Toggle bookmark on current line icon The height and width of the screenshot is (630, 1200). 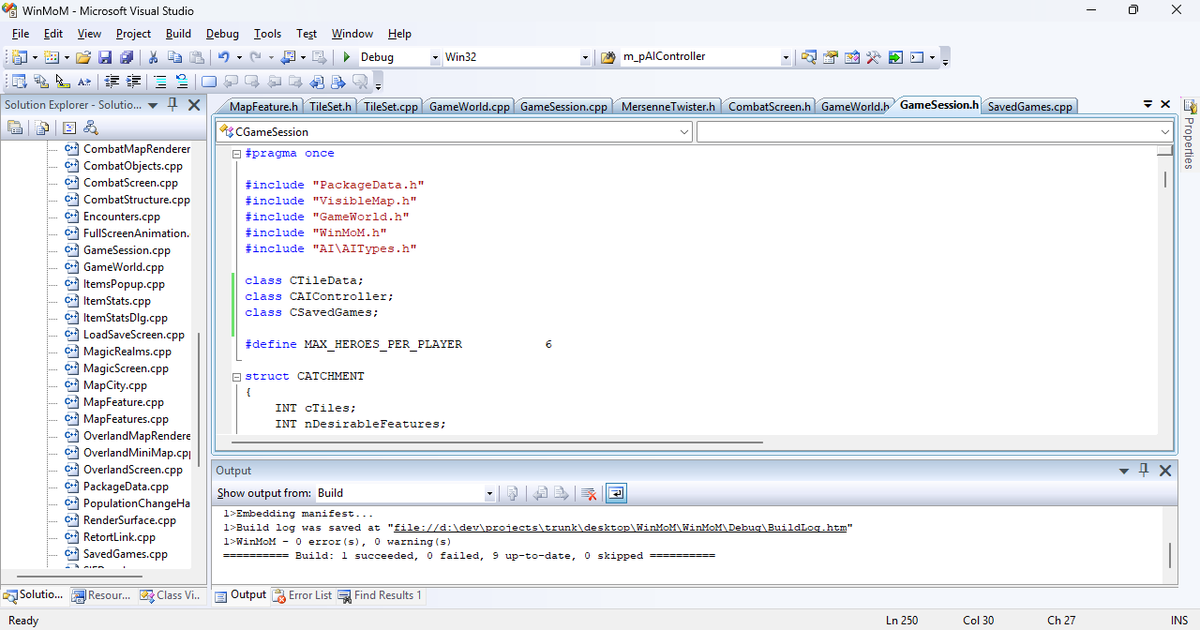tap(209, 81)
